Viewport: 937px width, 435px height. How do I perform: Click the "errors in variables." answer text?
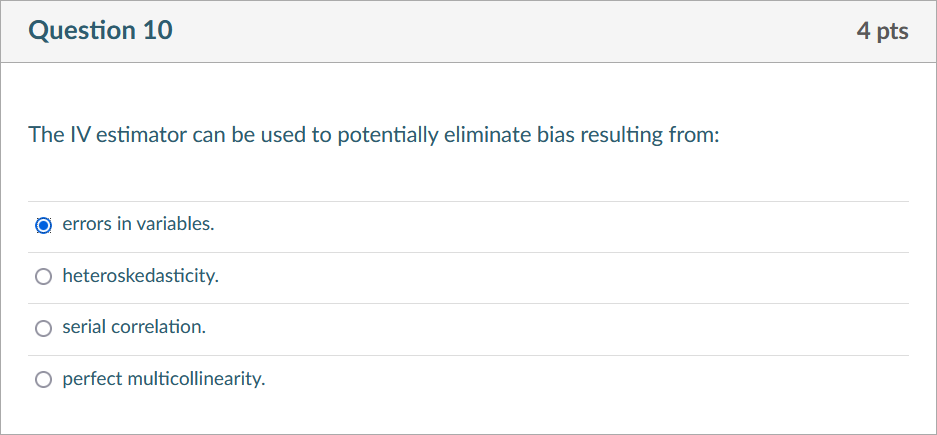[x=138, y=224]
